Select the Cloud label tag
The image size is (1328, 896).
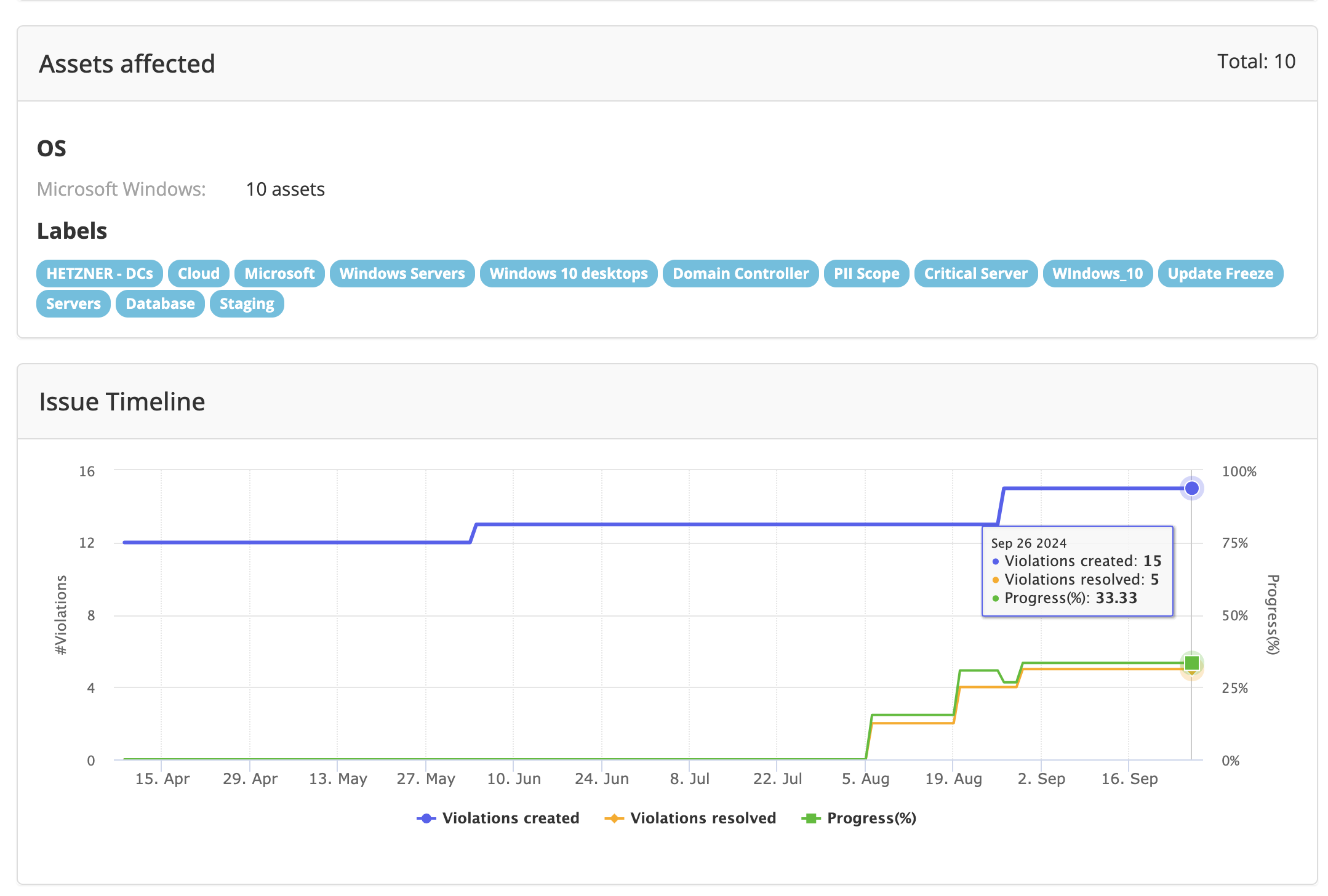coord(198,273)
